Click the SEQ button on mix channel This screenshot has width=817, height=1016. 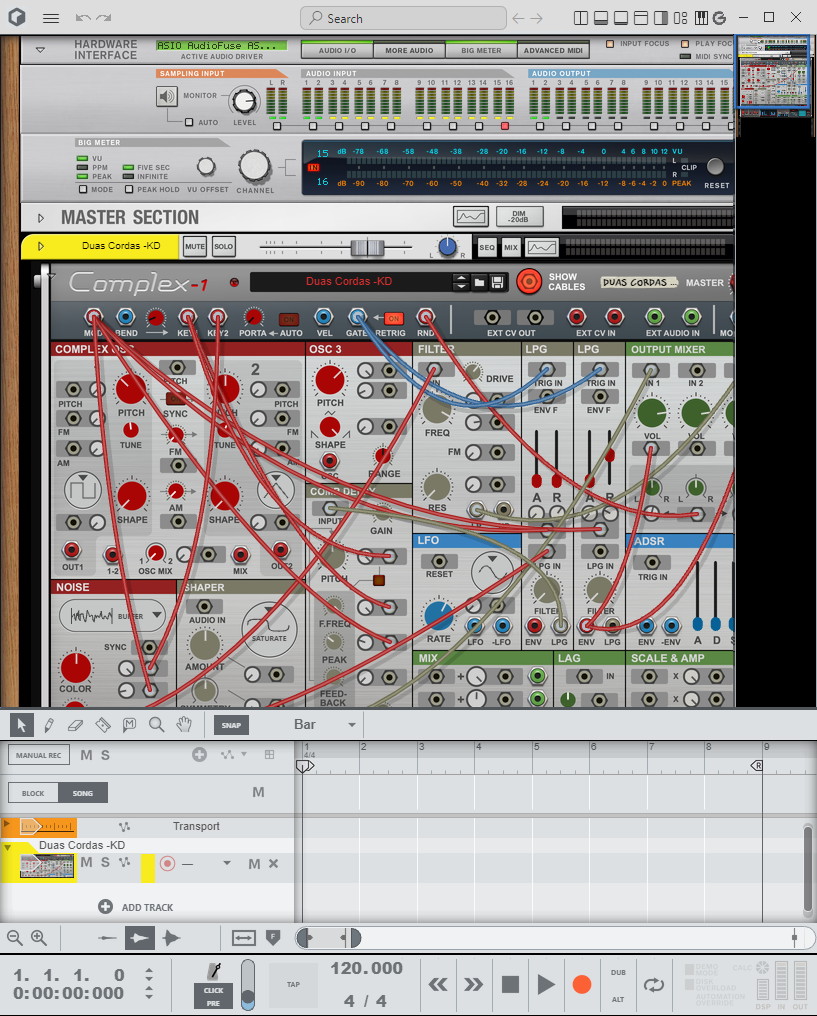[x=487, y=247]
